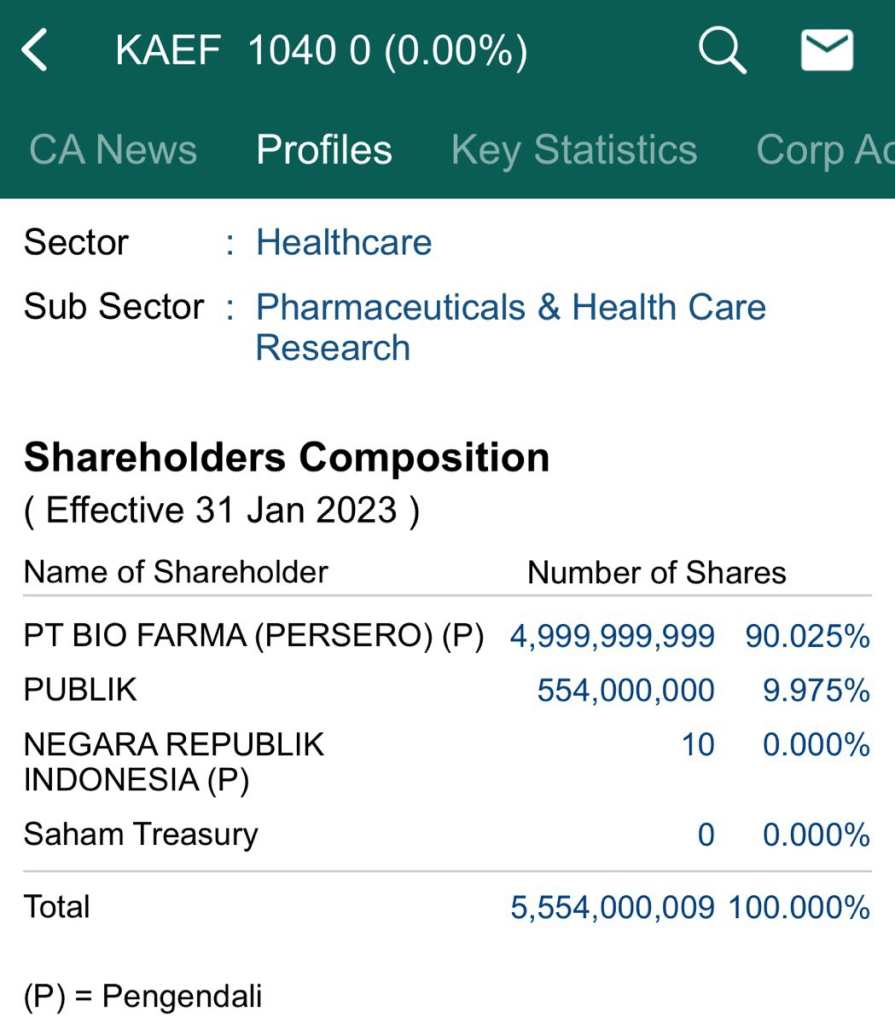Tap the Name of Shareholder column header
895x1023 pixels.
[x=176, y=572]
